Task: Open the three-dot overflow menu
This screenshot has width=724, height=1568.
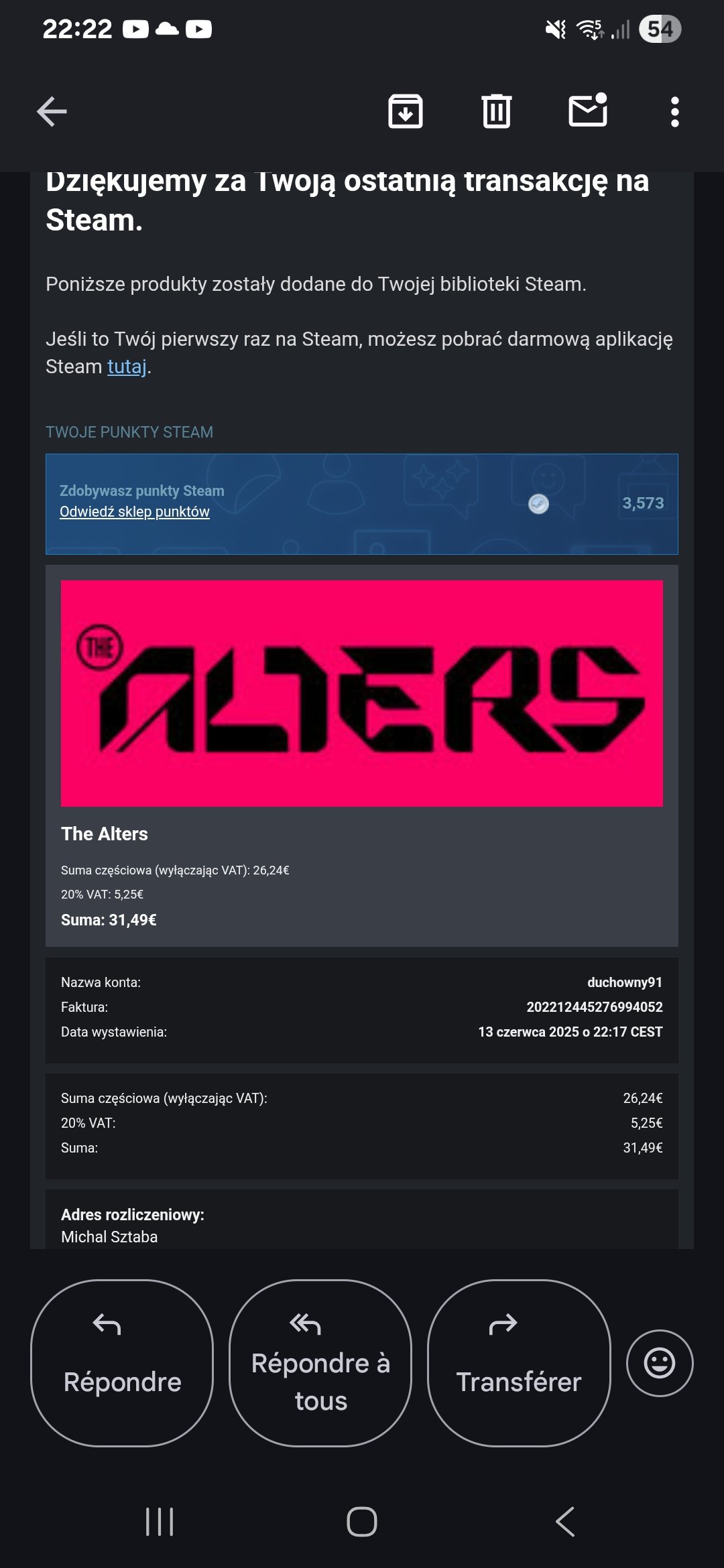Action: click(x=675, y=112)
